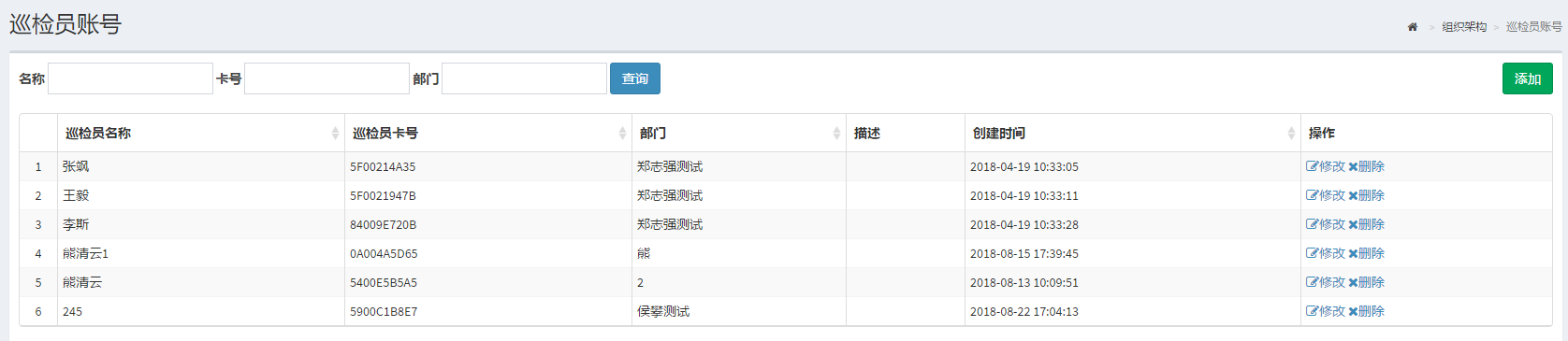1568x341 pixels.
Task: Edit the row with card 5400E5B5A5
Action: [1326, 282]
